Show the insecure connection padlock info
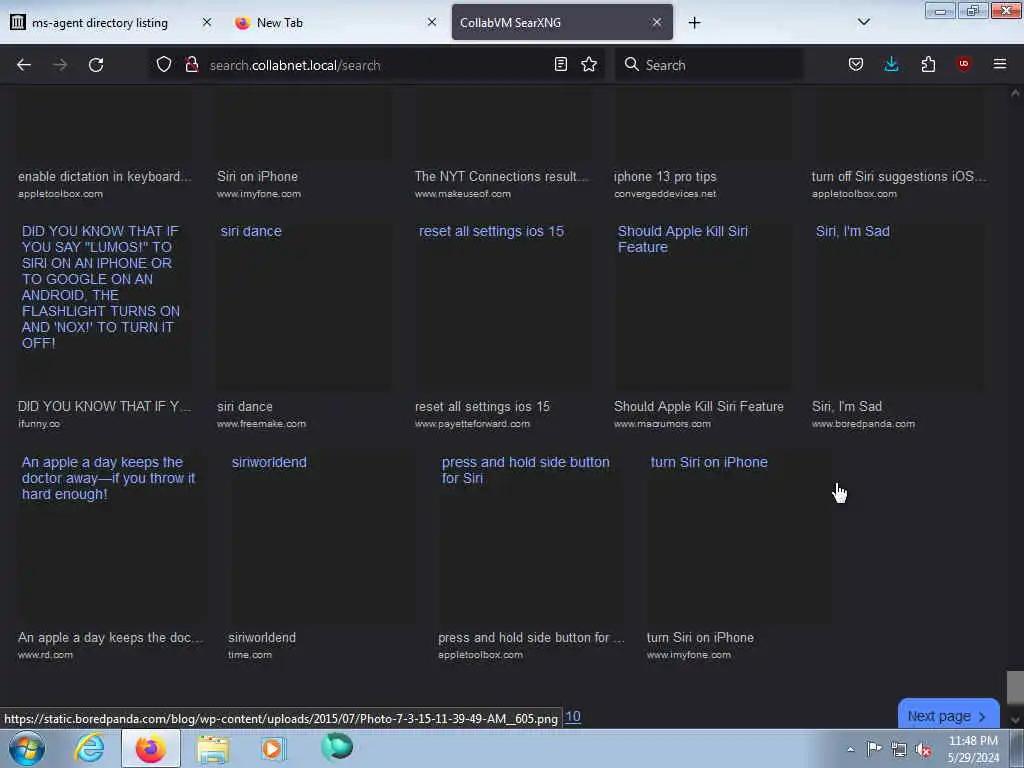The width and height of the screenshot is (1024, 768). click(x=191, y=64)
